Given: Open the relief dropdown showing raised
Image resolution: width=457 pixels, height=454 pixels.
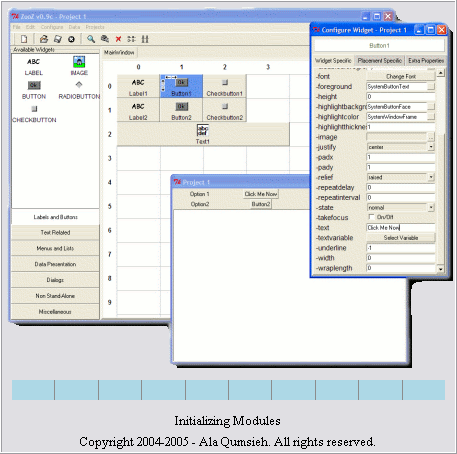Looking at the screenshot, I should click(x=431, y=177).
